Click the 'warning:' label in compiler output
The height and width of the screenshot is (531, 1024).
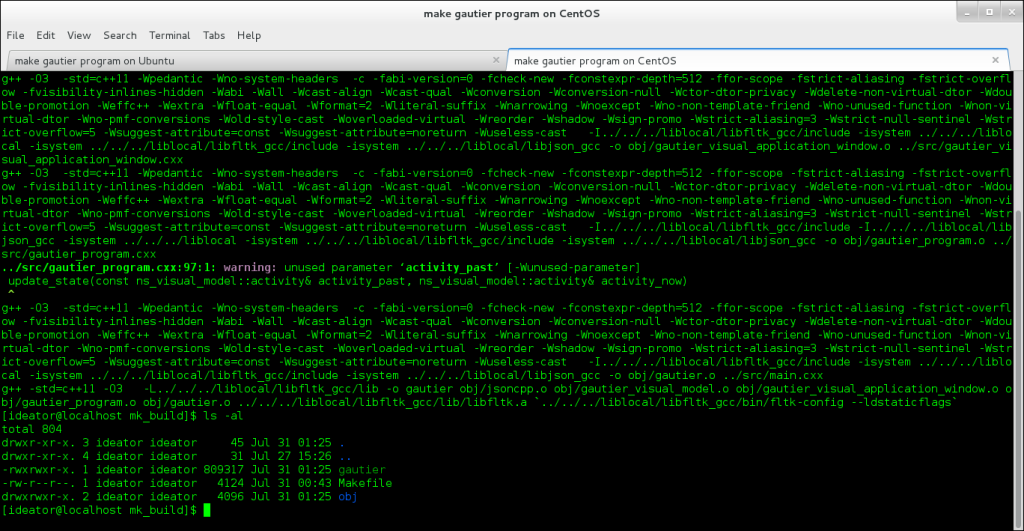click(250, 267)
